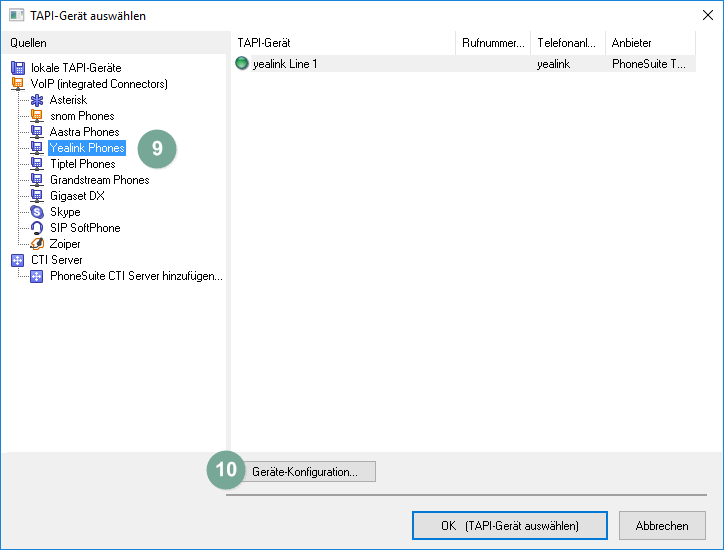Click the Skype icon in tree
Image resolution: width=724 pixels, height=550 pixels.
click(37, 212)
